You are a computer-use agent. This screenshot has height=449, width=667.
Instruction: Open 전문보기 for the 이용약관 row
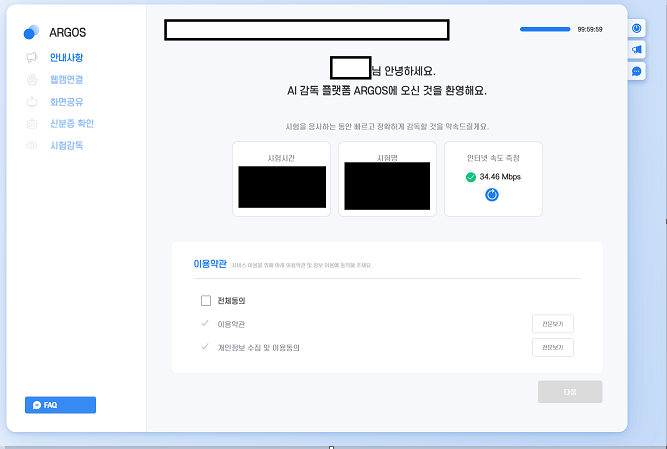[x=553, y=324]
